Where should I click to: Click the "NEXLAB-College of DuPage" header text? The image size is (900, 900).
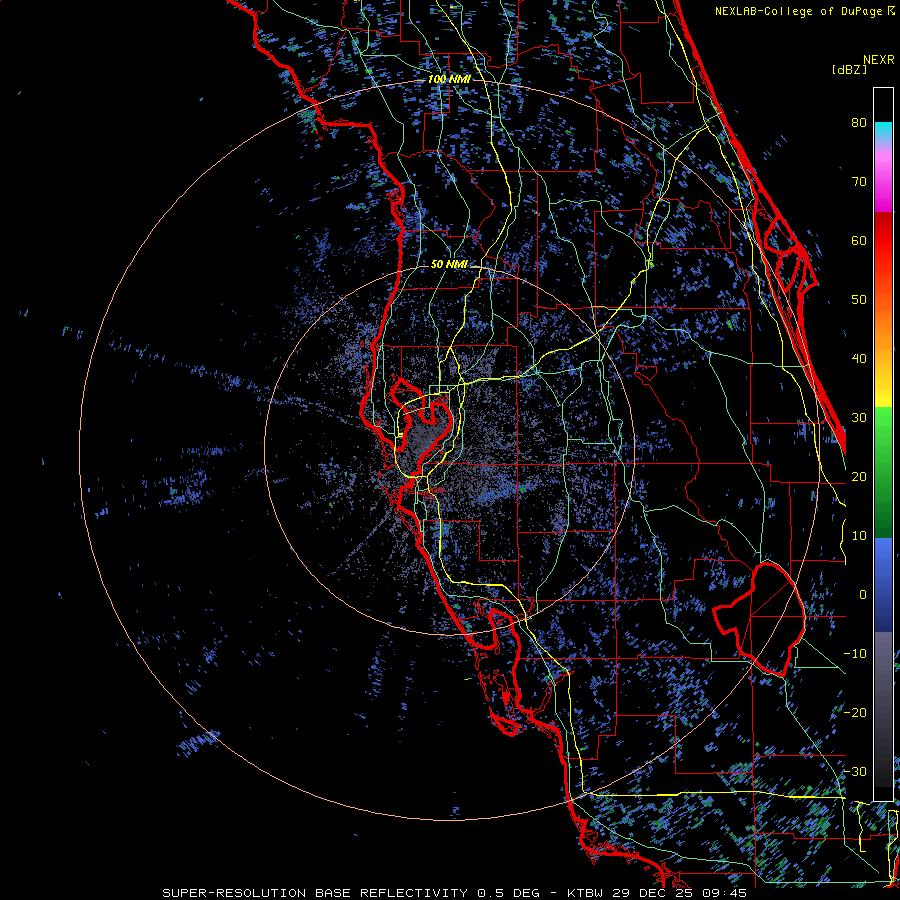point(800,11)
